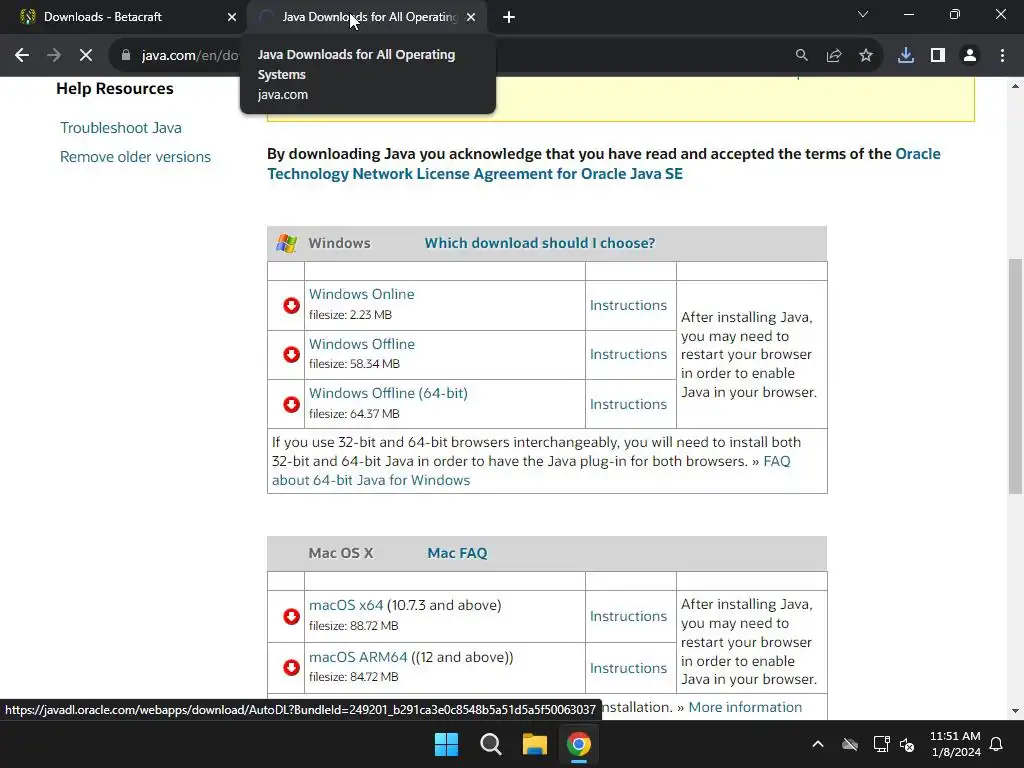Image resolution: width=1024 pixels, height=768 pixels.
Task: Click the back navigation arrow
Action: pyautogui.click(x=22, y=56)
